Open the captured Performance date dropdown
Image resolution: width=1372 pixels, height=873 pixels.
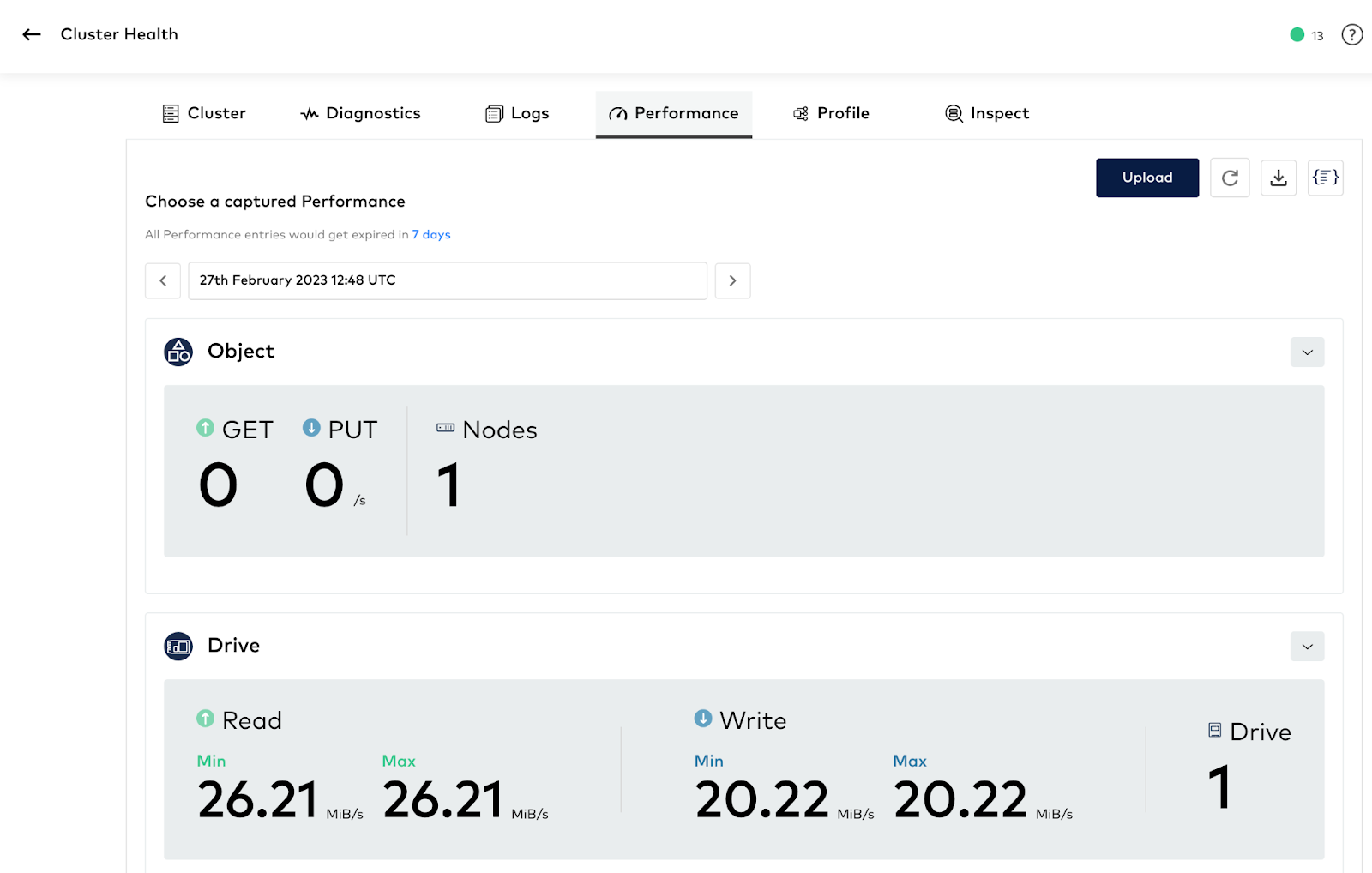pos(447,280)
